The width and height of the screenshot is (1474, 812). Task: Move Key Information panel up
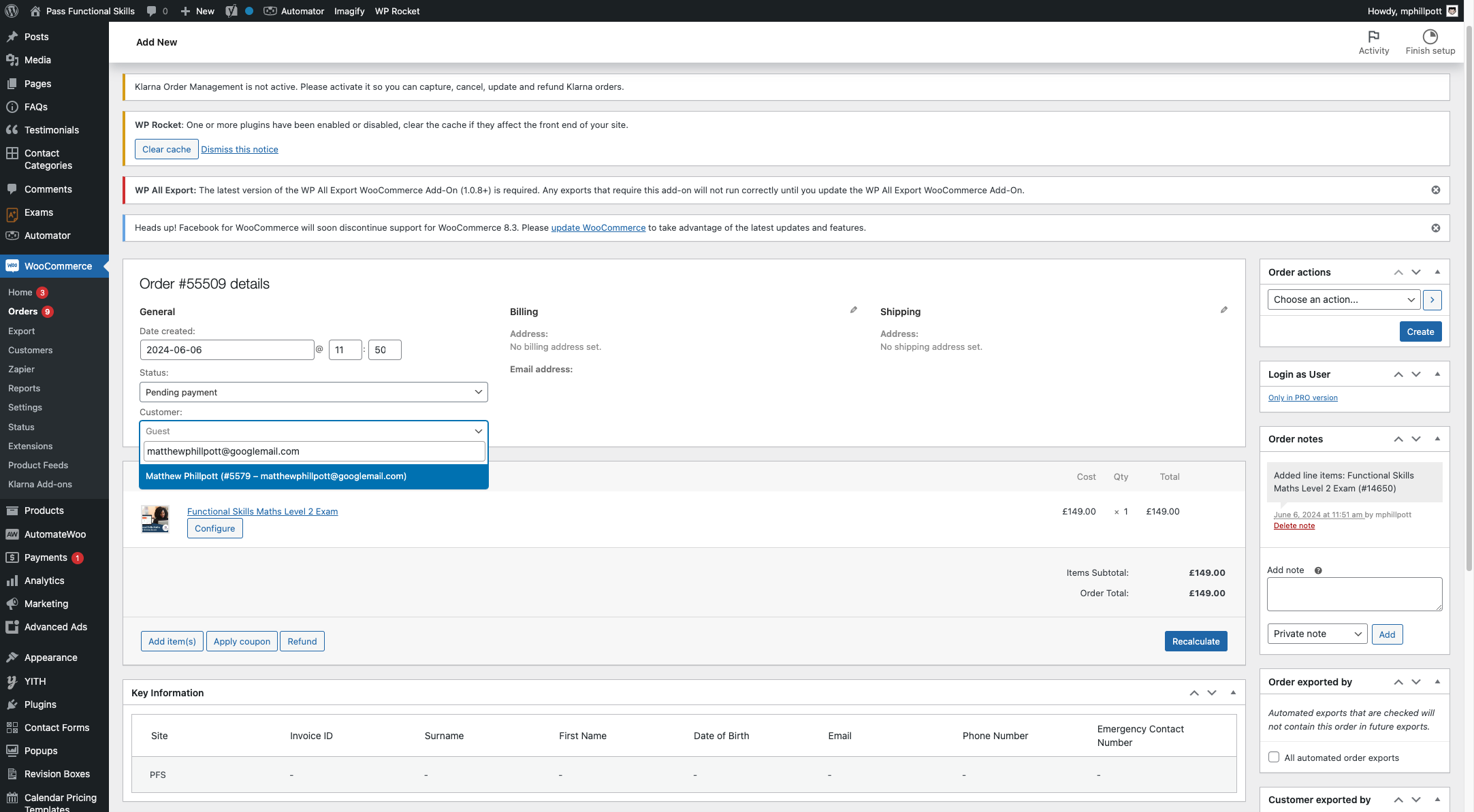tap(1193, 693)
